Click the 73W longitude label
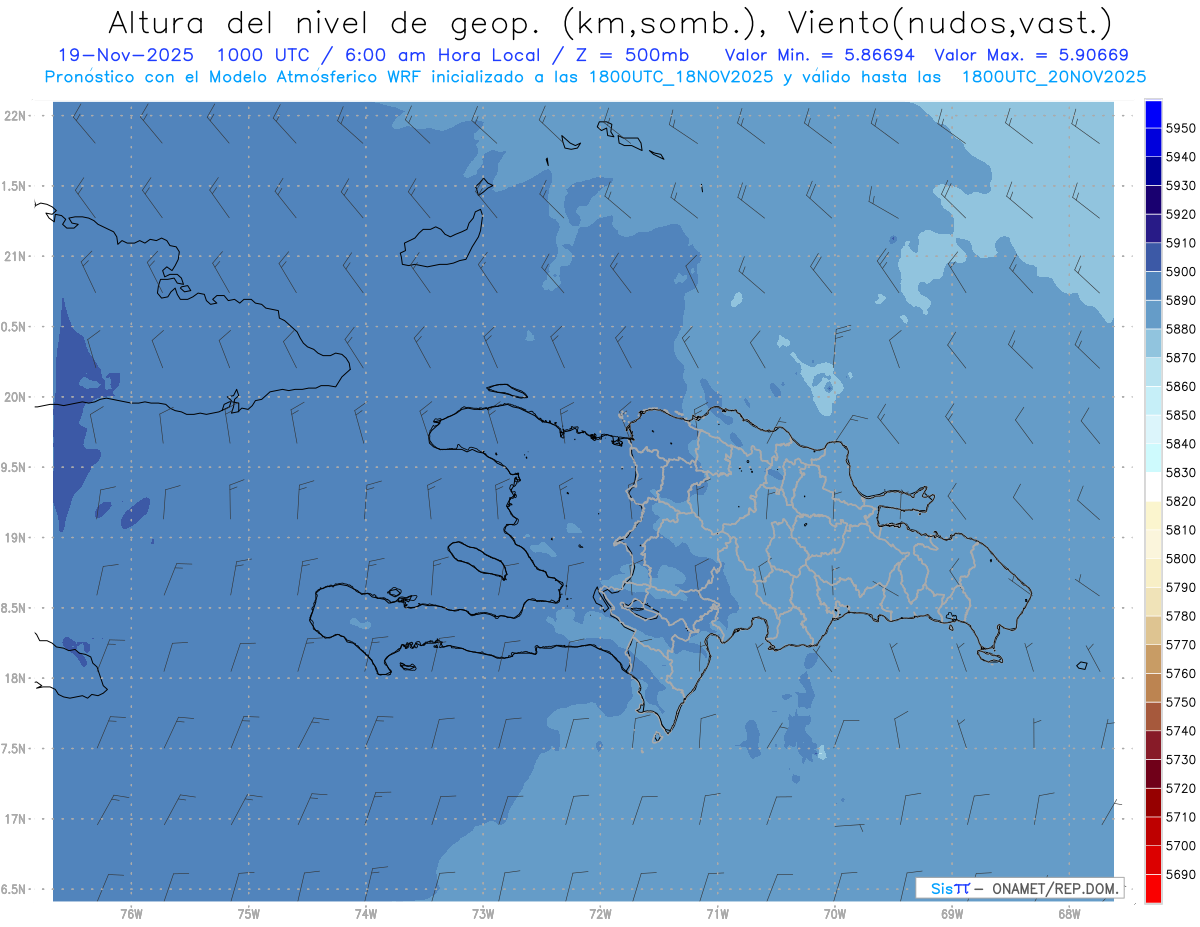This screenshot has height=927, width=1200. (x=483, y=914)
